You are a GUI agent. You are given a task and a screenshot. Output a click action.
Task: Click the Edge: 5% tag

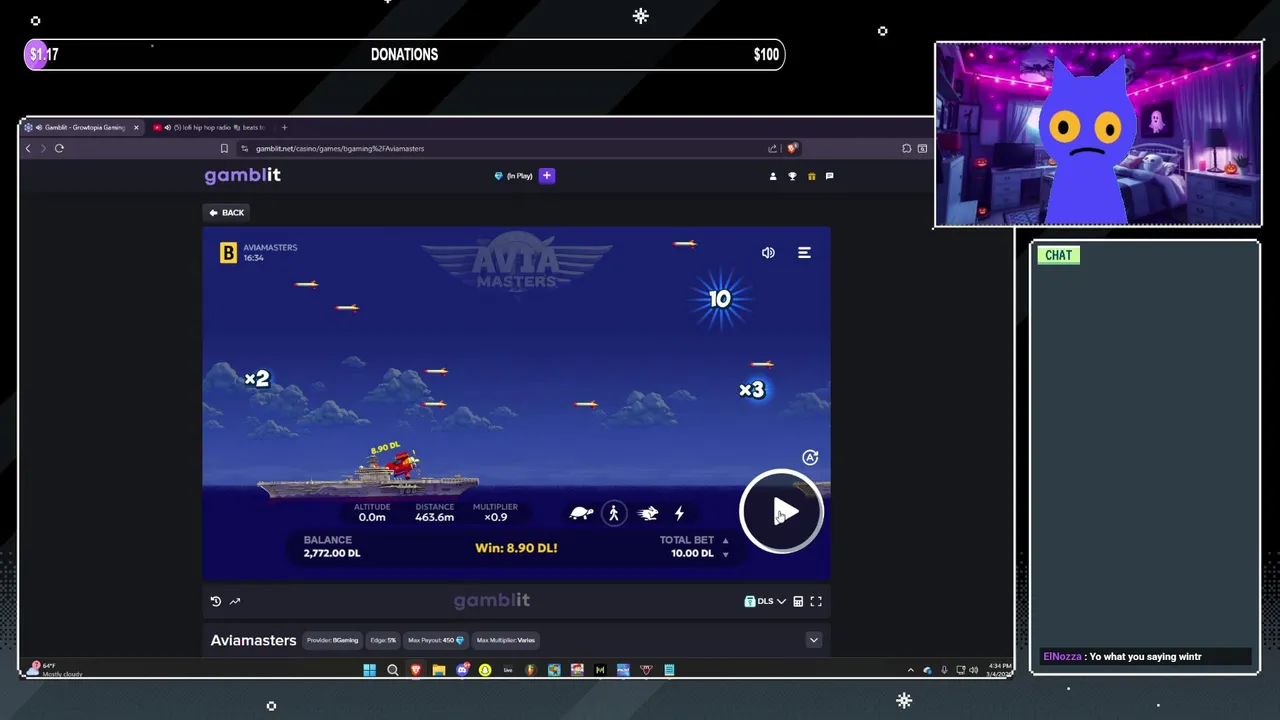point(384,640)
